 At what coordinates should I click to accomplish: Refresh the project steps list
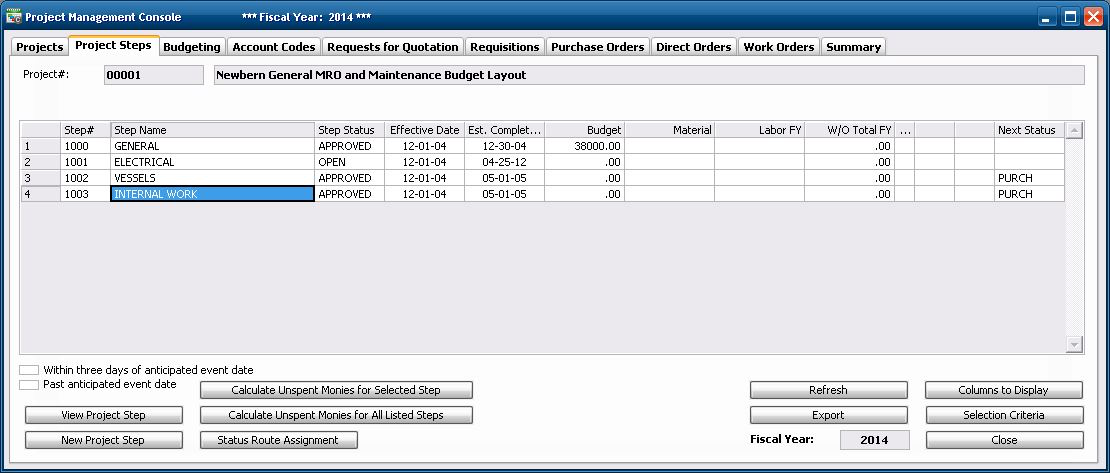(828, 390)
